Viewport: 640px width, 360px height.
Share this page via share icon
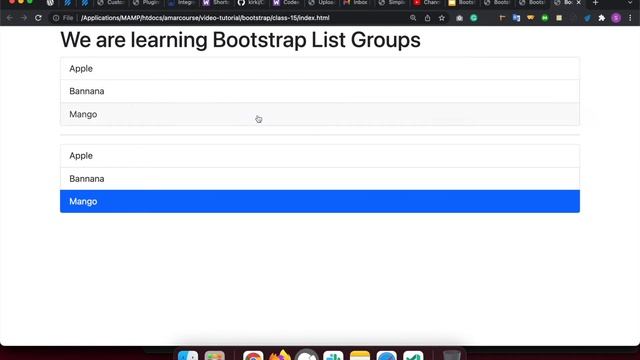click(x=427, y=18)
